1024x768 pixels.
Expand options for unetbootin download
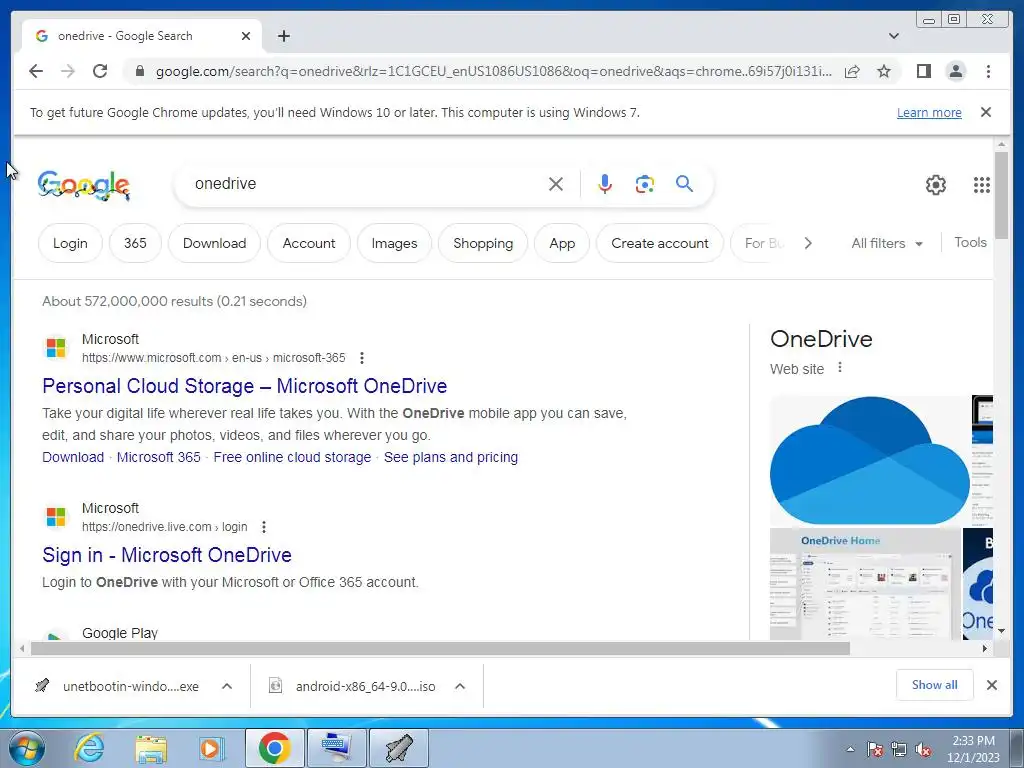click(227, 686)
